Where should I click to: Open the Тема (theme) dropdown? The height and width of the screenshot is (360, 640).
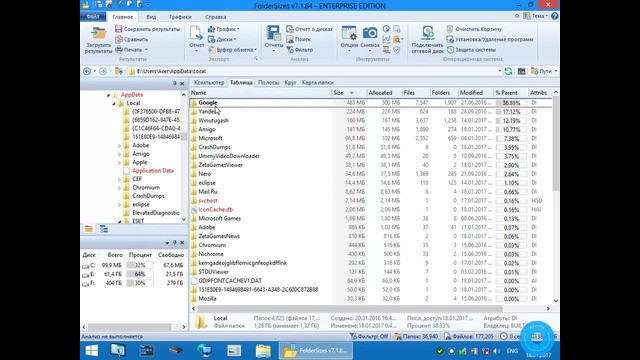536,16
